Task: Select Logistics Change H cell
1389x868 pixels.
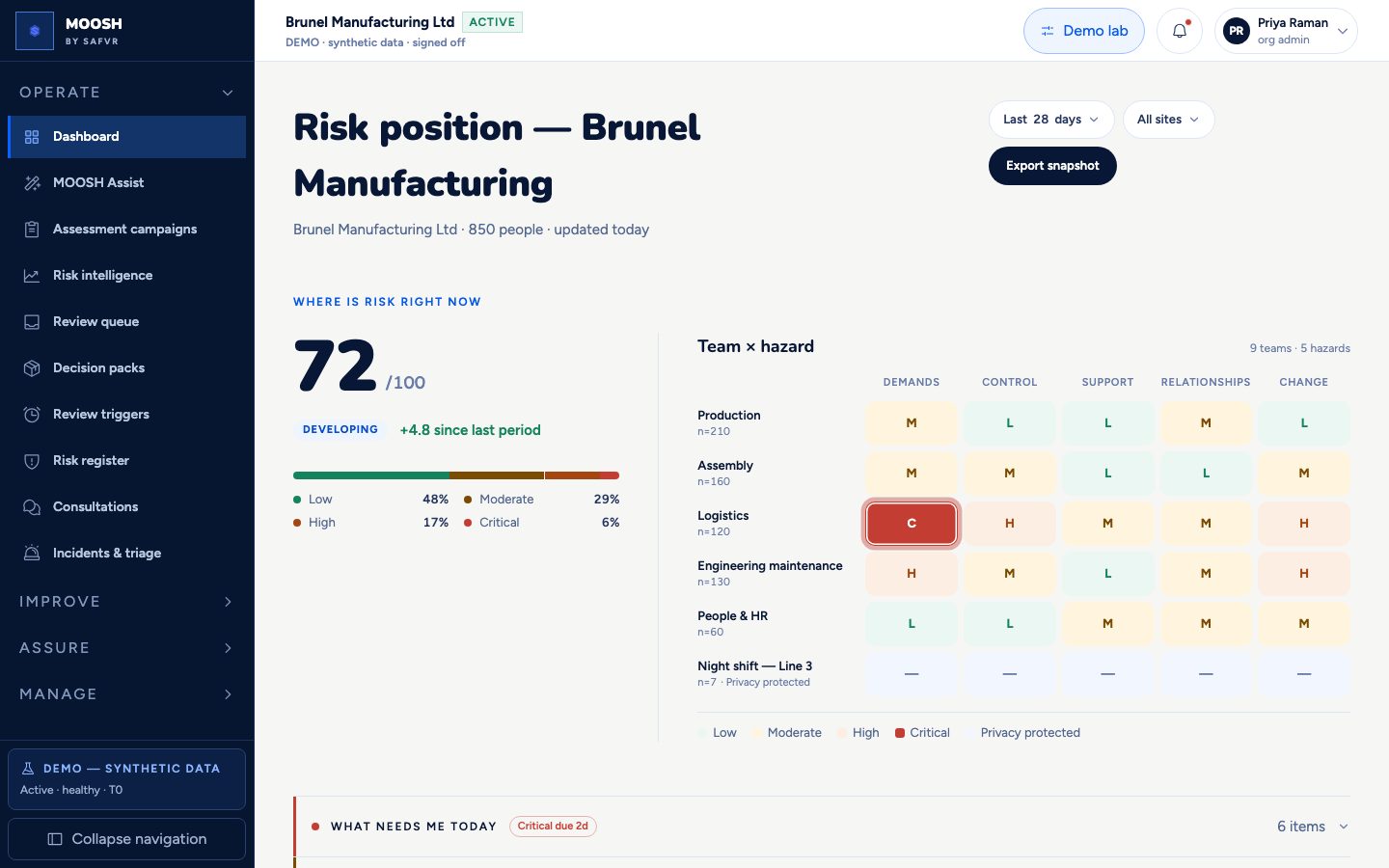Action: pos(1304,524)
